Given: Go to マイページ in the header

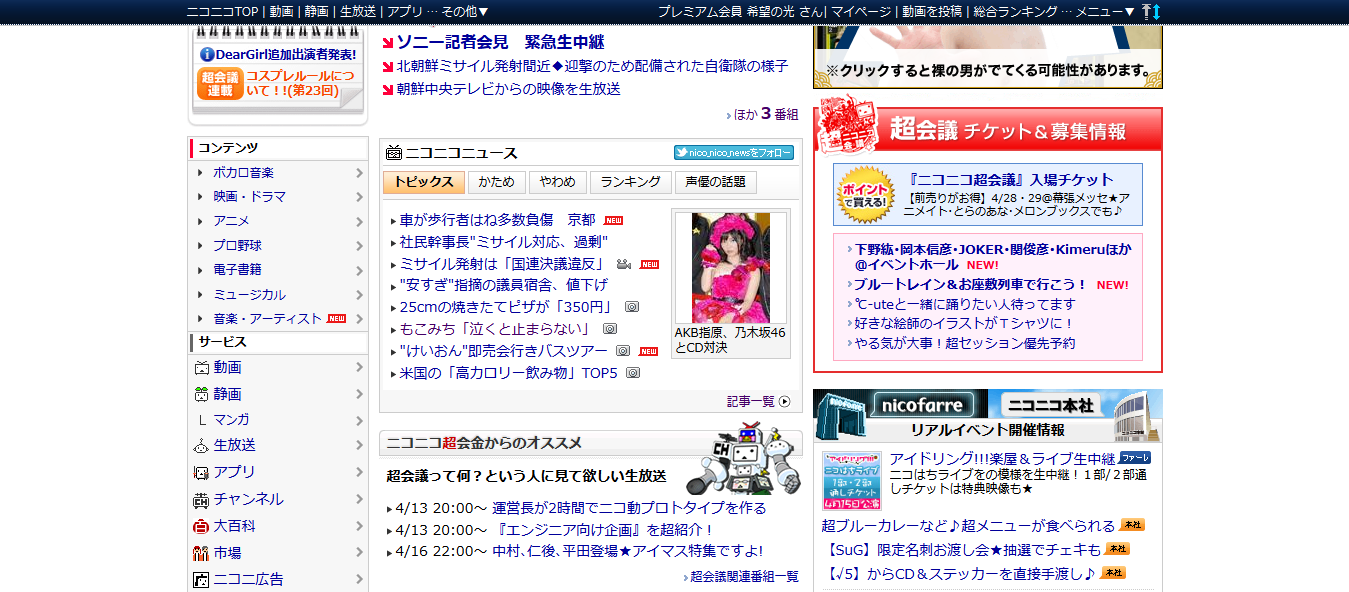Looking at the screenshot, I should pos(861,11).
